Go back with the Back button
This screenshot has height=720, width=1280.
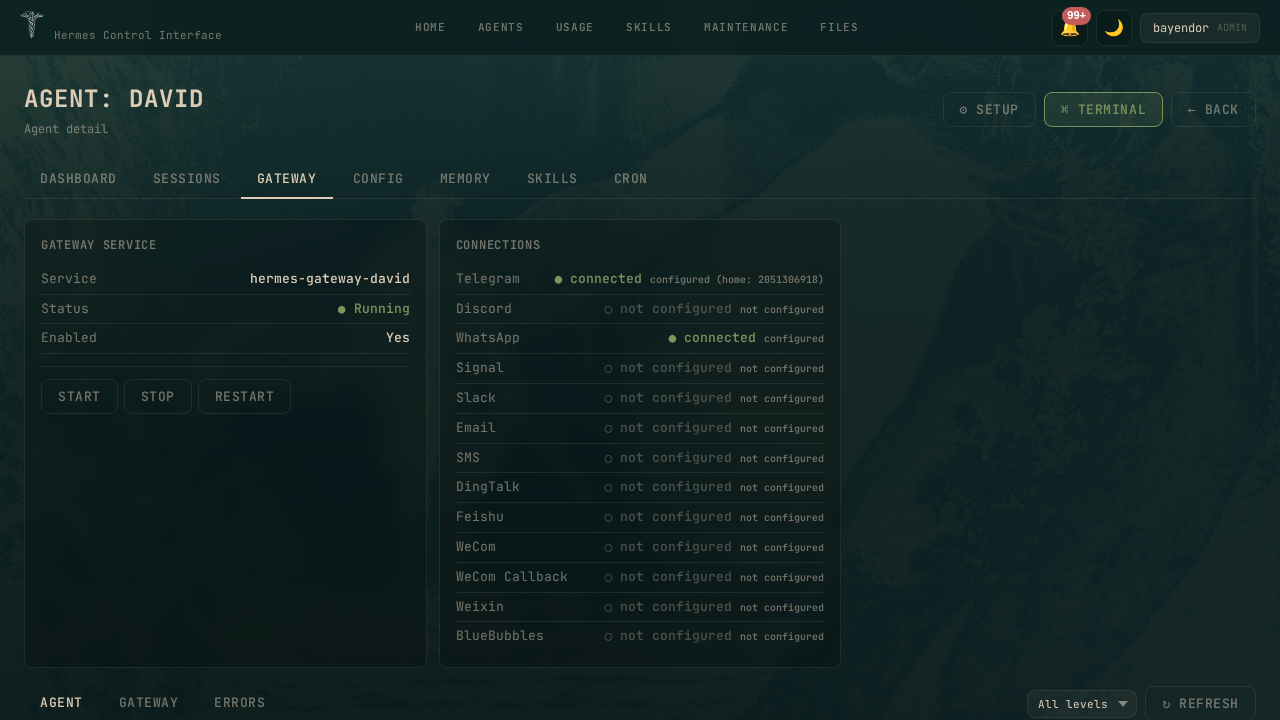(1212, 110)
